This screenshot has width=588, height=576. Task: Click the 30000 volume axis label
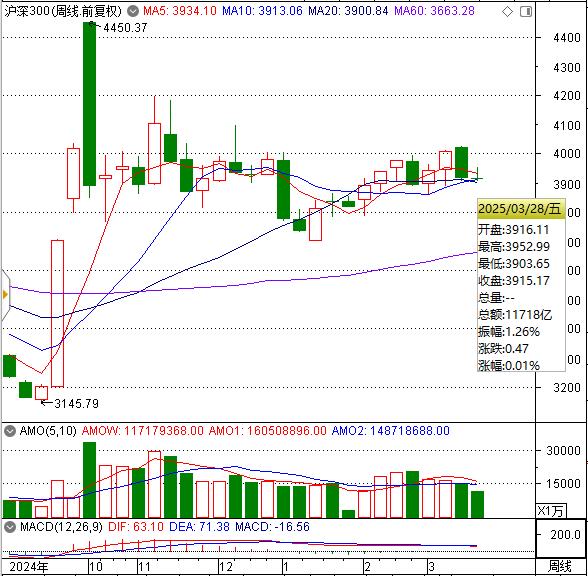pyautogui.click(x=563, y=450)
